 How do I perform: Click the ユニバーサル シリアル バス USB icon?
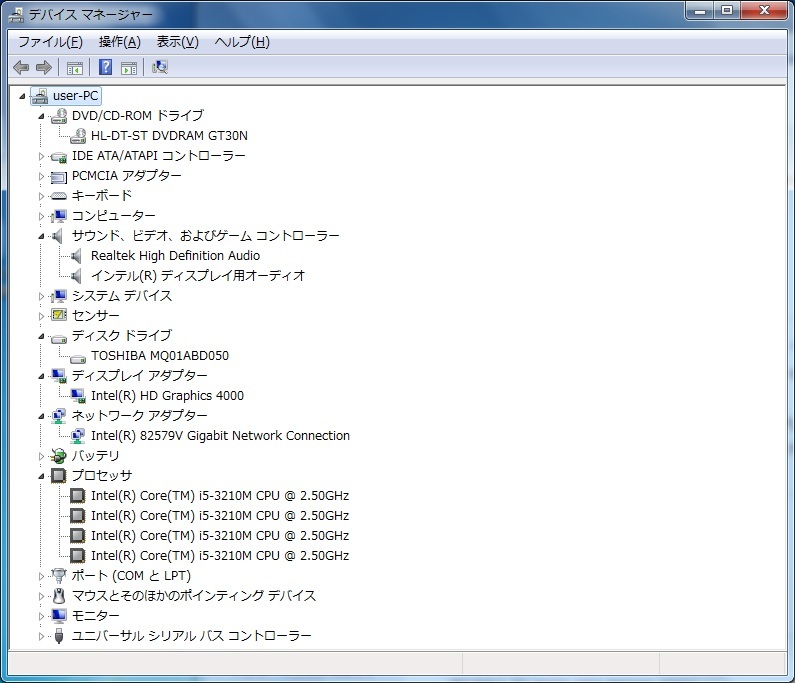[59, 636]
